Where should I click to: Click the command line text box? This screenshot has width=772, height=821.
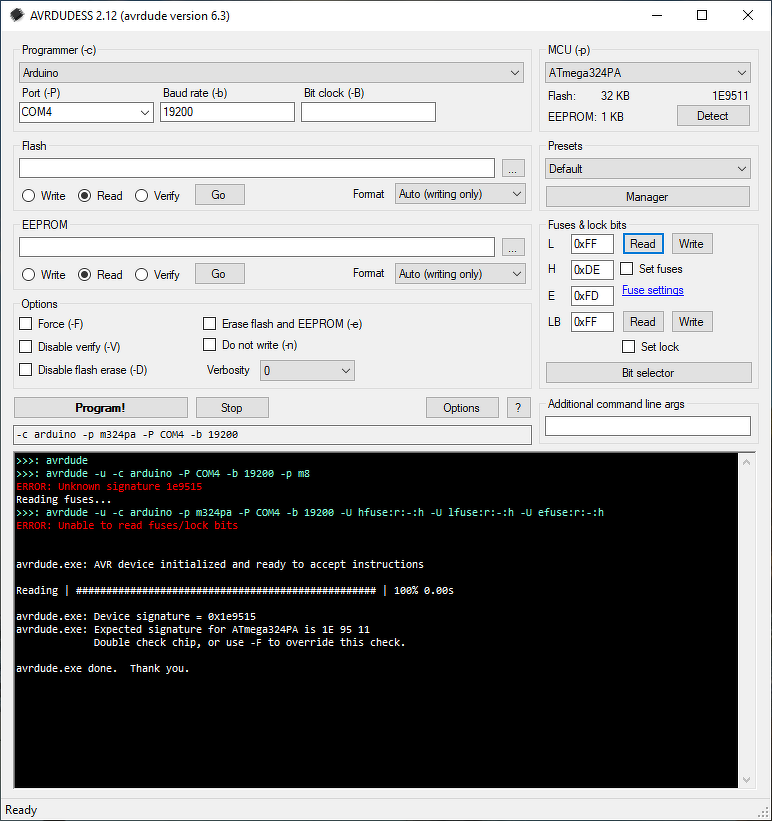pyautogui.click(x=272, y=435)
